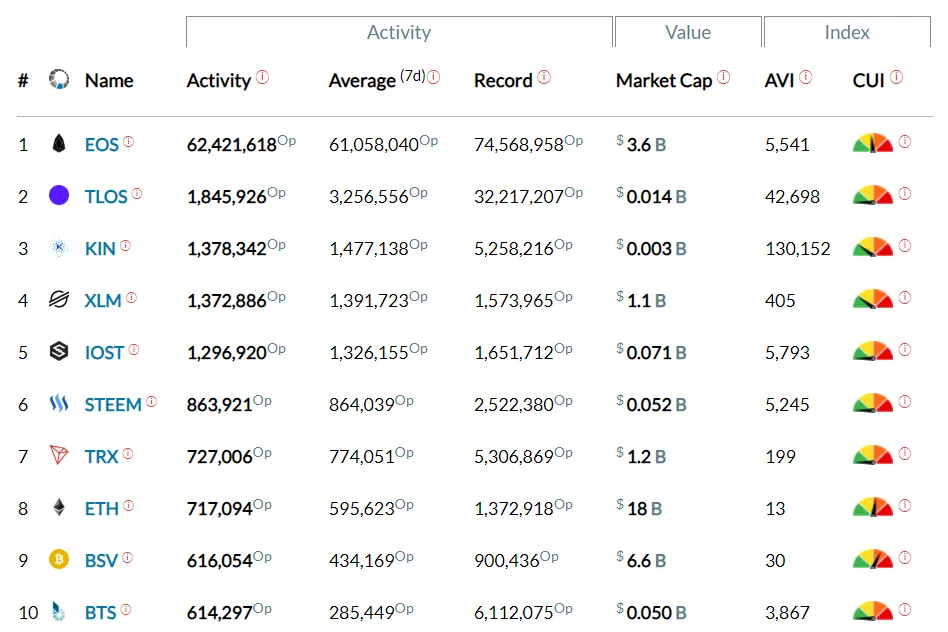Click the IOST hexagon logo icon
Image resolution: width=948 pixels, height=632 pixels.
coord(59,351)
